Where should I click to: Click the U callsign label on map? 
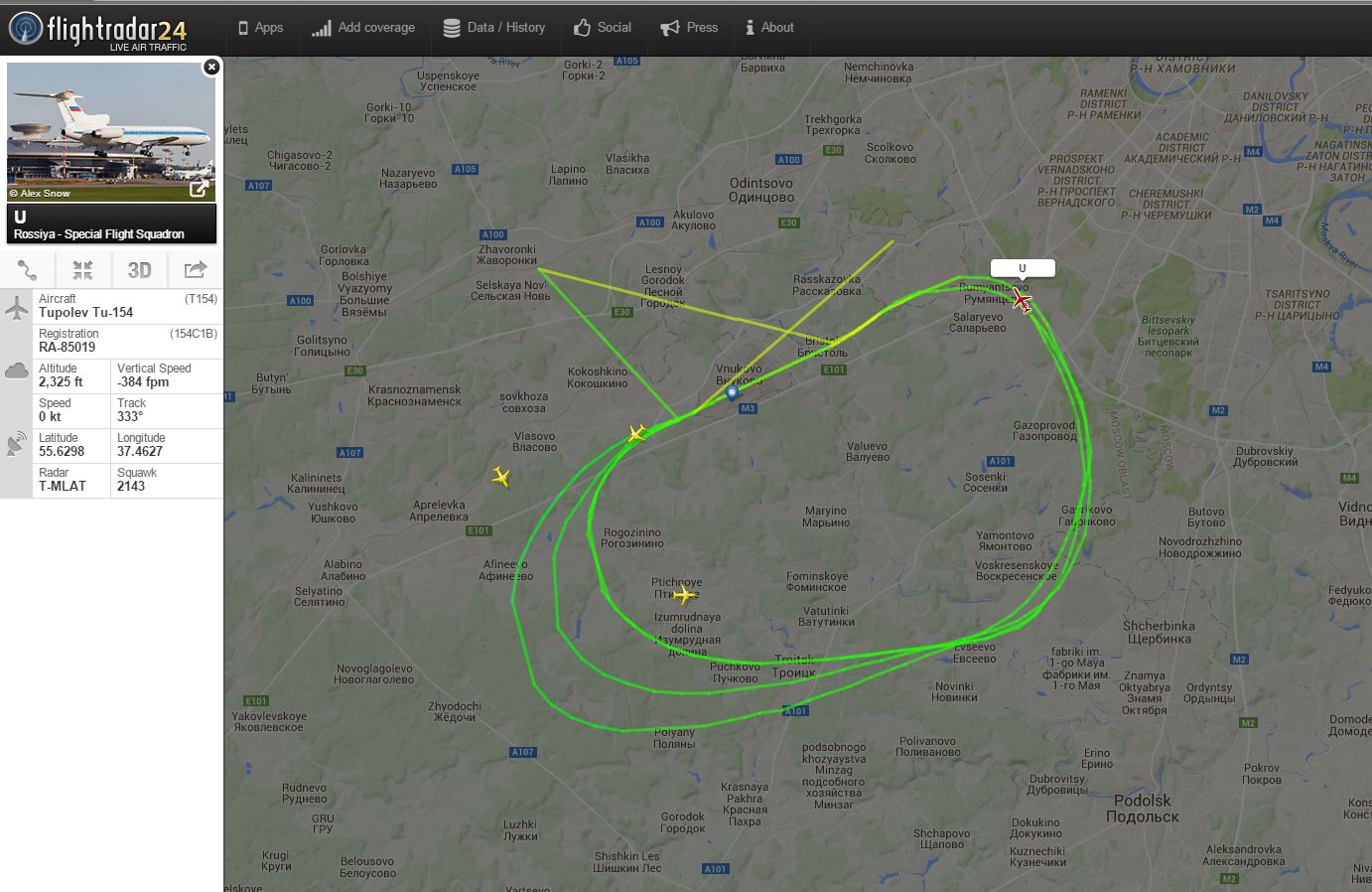[x=1023, y=268]
